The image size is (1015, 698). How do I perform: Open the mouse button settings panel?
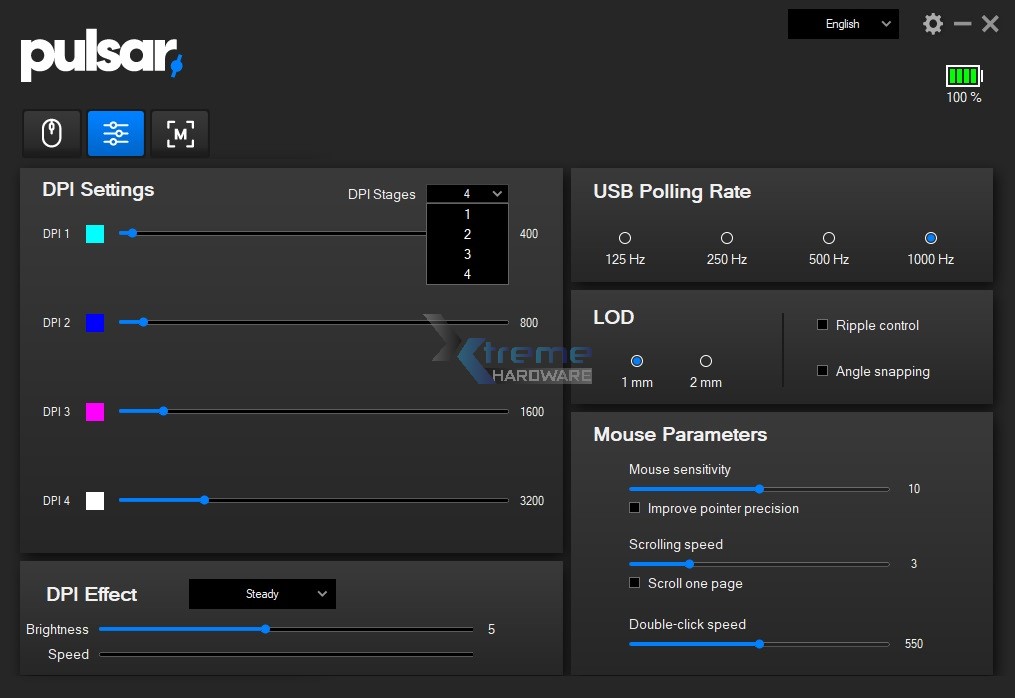pos(52,132)
